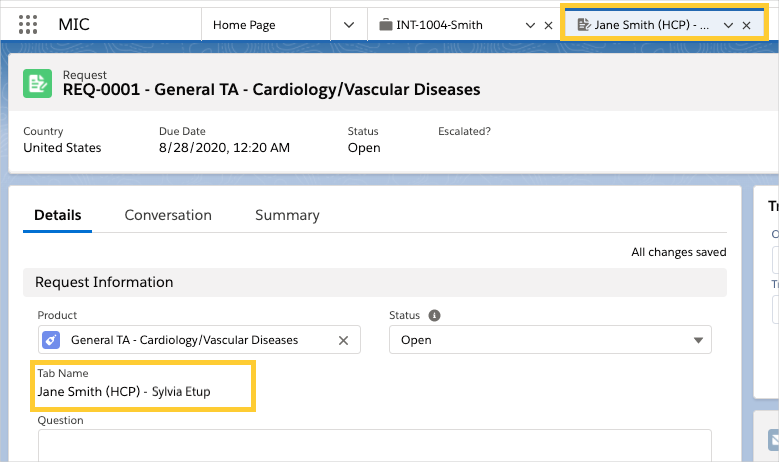The height and width of the screenshot is (462, 779).
Task: Switch to the Conversation tab
Action: [x=168, y=215]
